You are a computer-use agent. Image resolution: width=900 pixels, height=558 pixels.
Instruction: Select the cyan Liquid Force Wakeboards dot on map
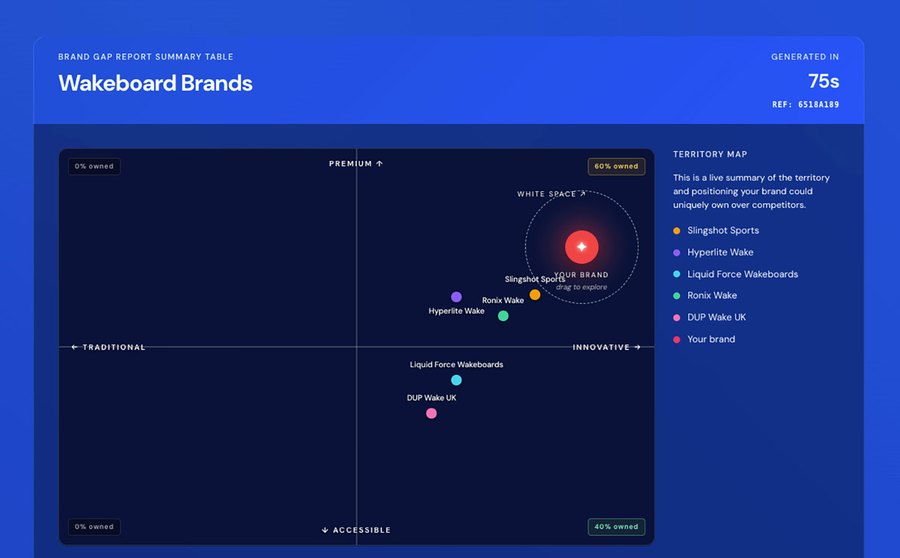(456, 380)
